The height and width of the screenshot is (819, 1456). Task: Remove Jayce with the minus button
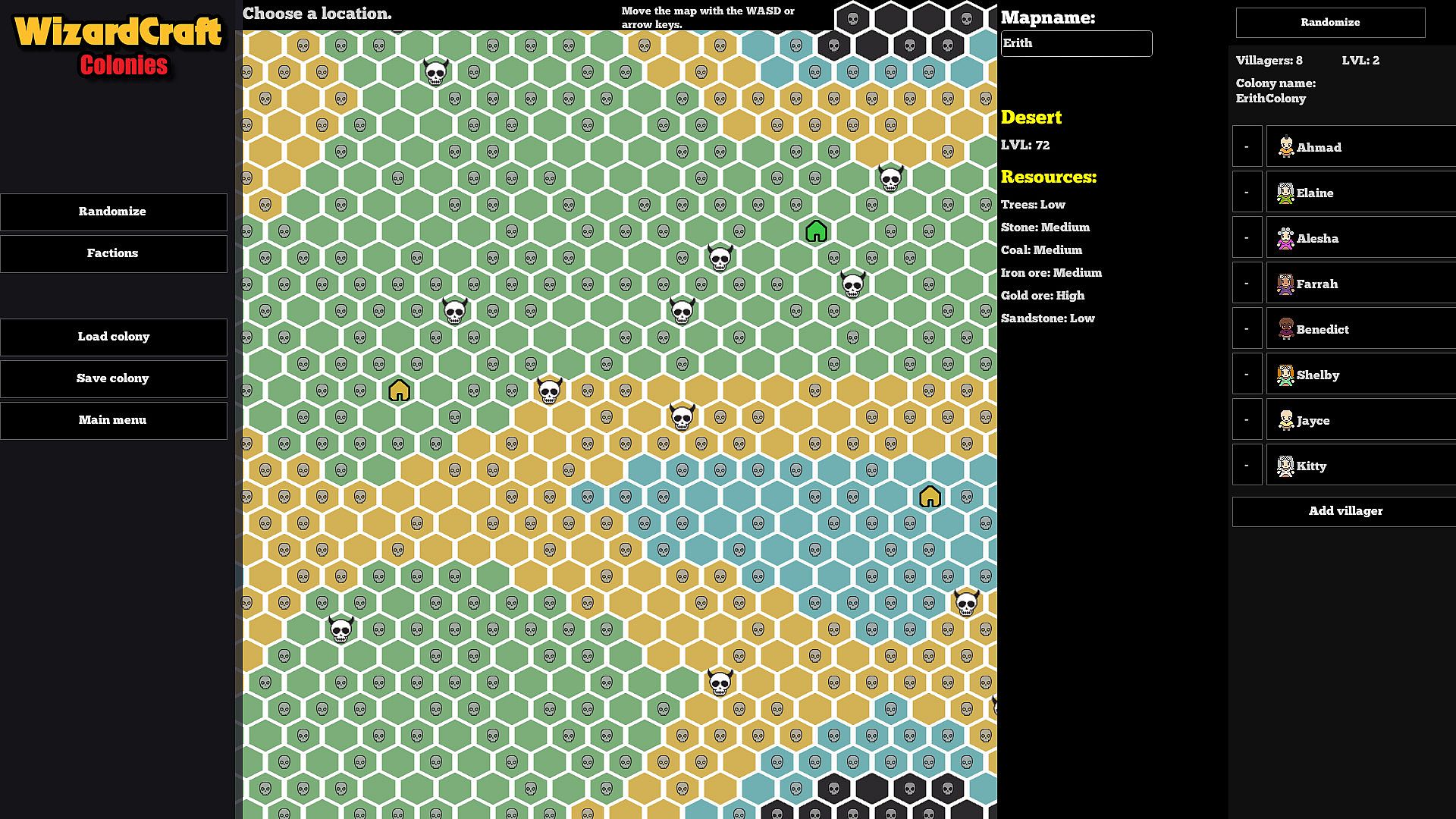click(1247, 419)
